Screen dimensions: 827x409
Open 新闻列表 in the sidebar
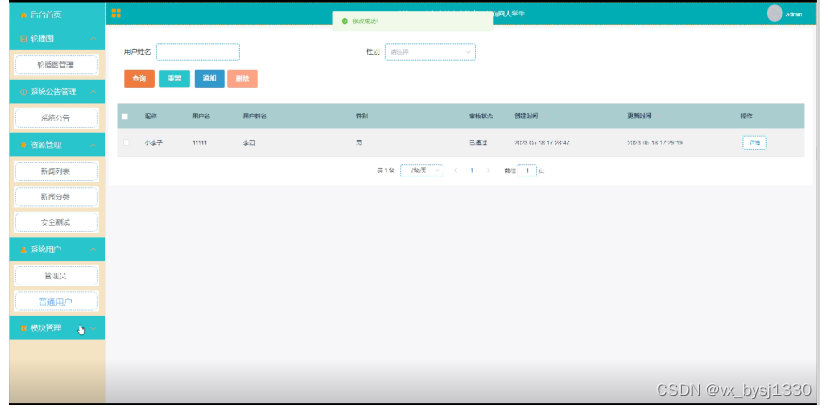(56, 171)
